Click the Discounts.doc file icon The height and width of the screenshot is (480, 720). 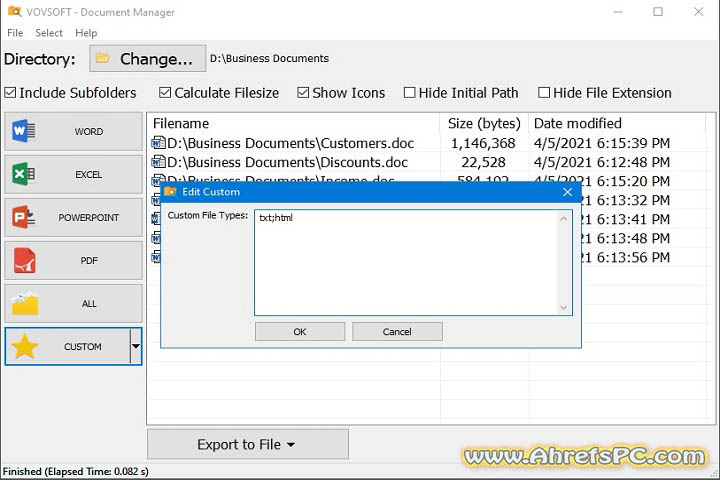tap(158, 162)
